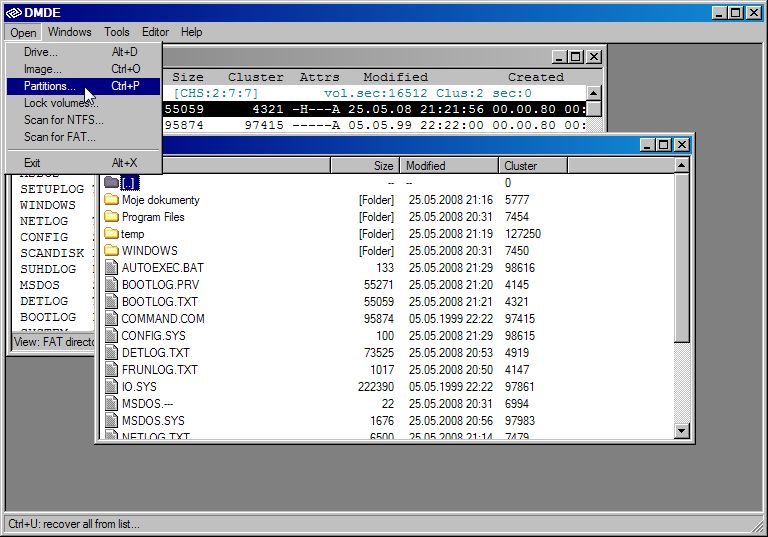Click the BOOTLOG.PRV file icon
Image resolution: width=768 pixels, height=537 pixels.
click(112, 285)
